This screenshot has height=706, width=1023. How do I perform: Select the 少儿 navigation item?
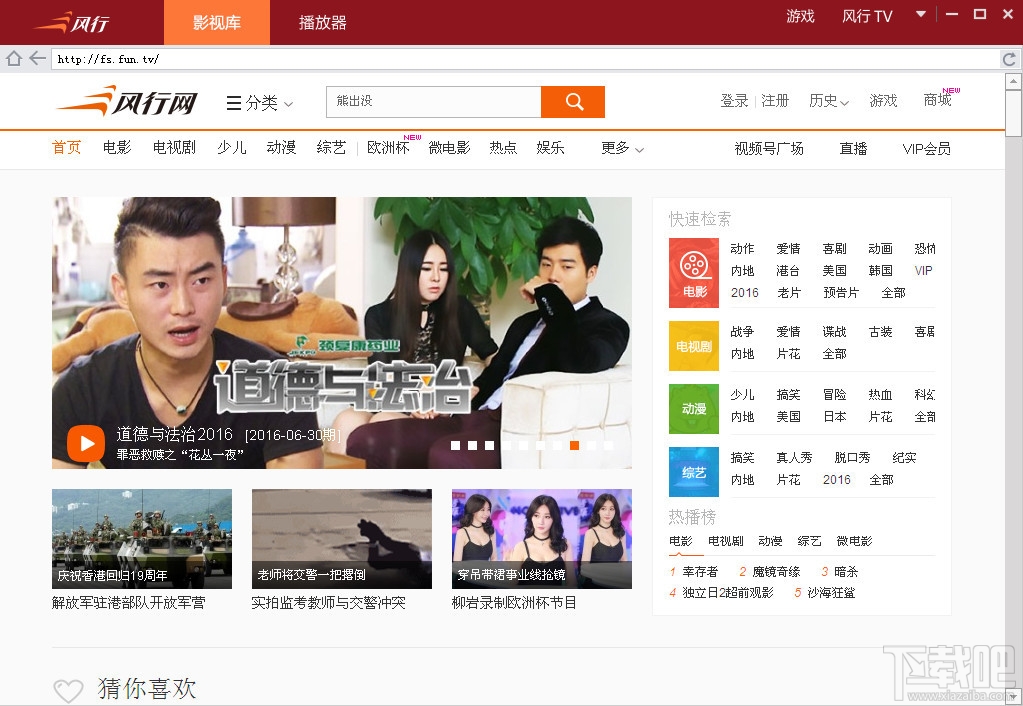[232, 147]
